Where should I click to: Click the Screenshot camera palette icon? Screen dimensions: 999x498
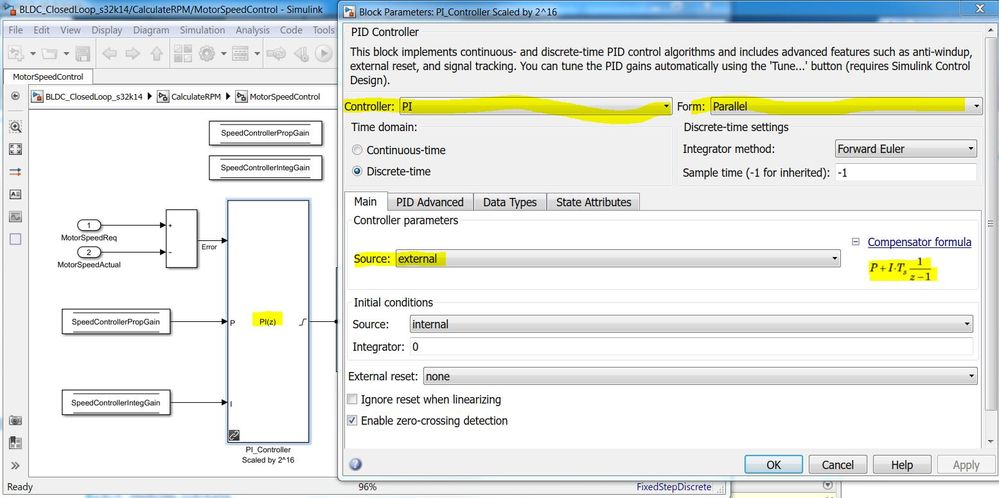click(x=15, y=420)
